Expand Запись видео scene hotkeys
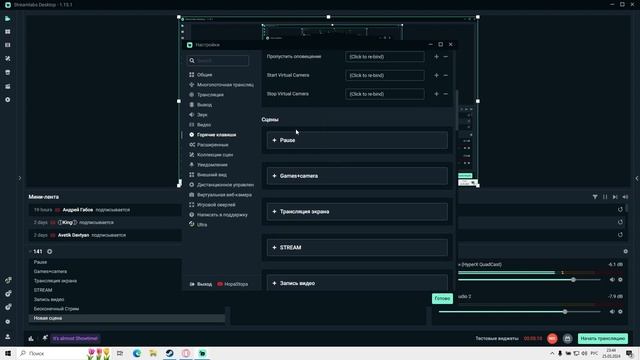This screenshot has width=640, height=360. tap(357, 283)
